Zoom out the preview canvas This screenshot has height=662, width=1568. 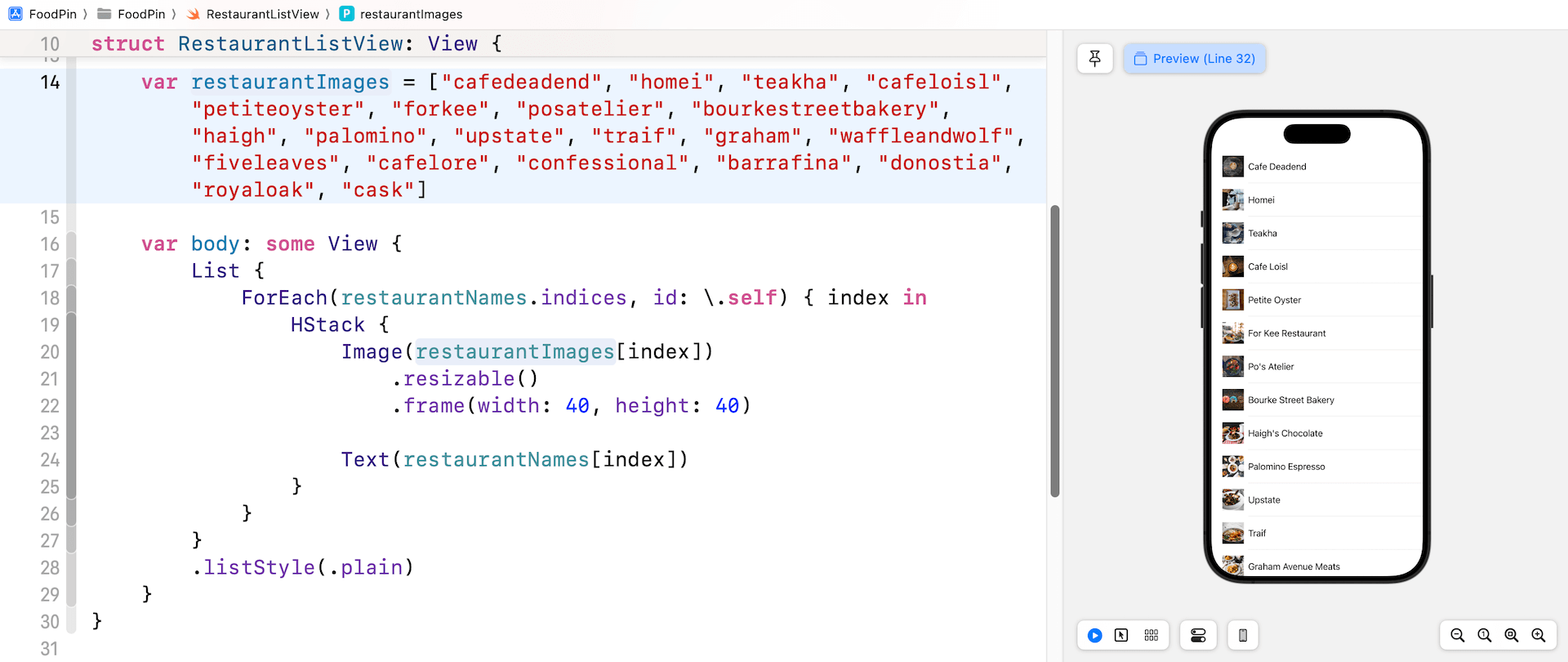point(1458,635)
